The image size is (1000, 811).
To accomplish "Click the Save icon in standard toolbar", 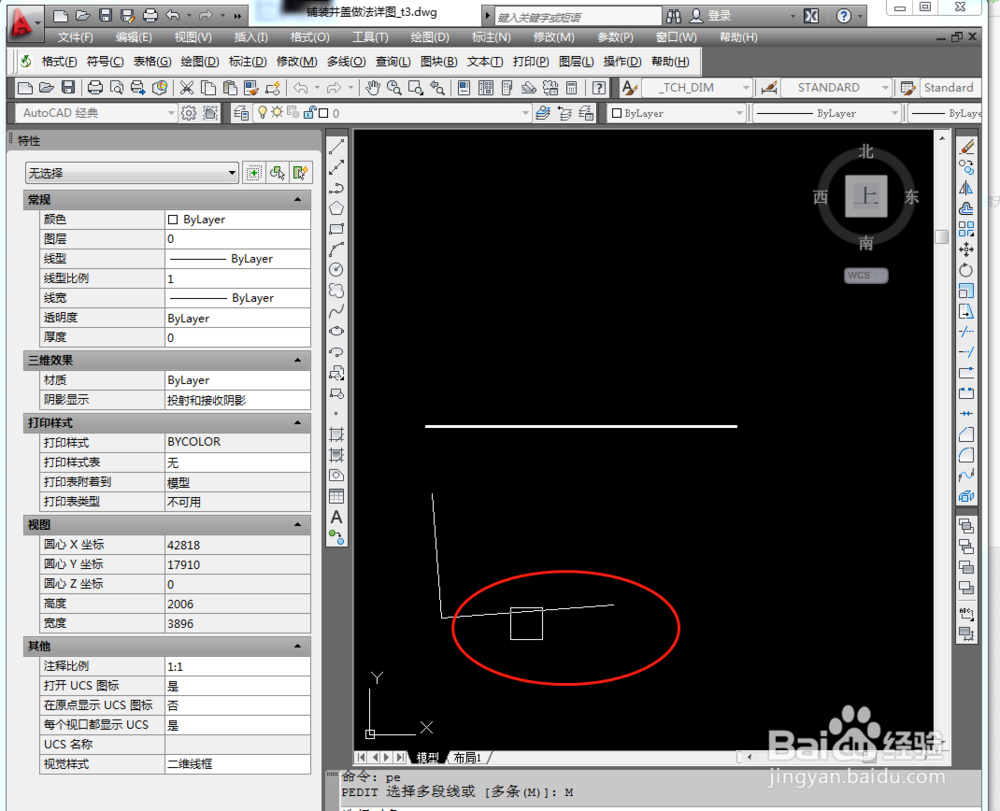I will click(x=68, y=88).
